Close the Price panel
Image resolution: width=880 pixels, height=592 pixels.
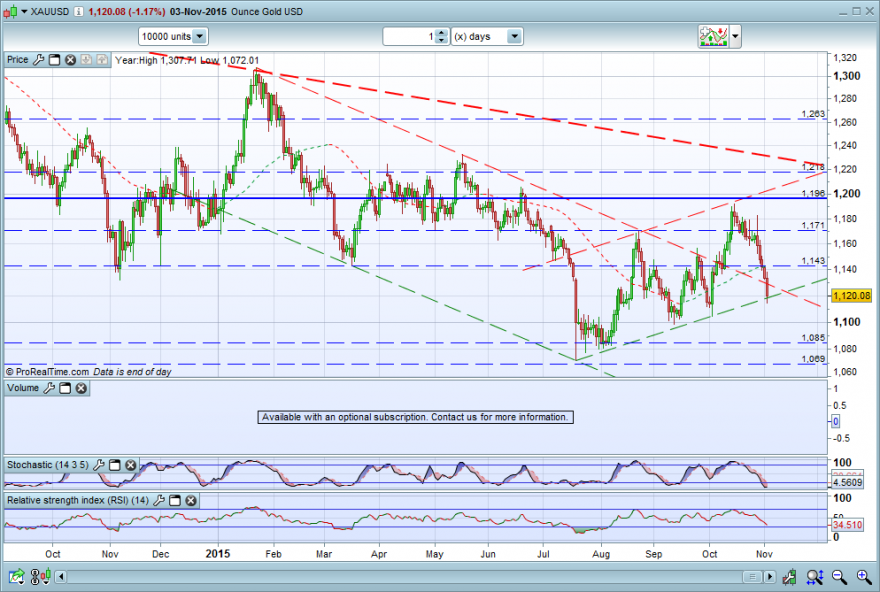tap(70, 59)
